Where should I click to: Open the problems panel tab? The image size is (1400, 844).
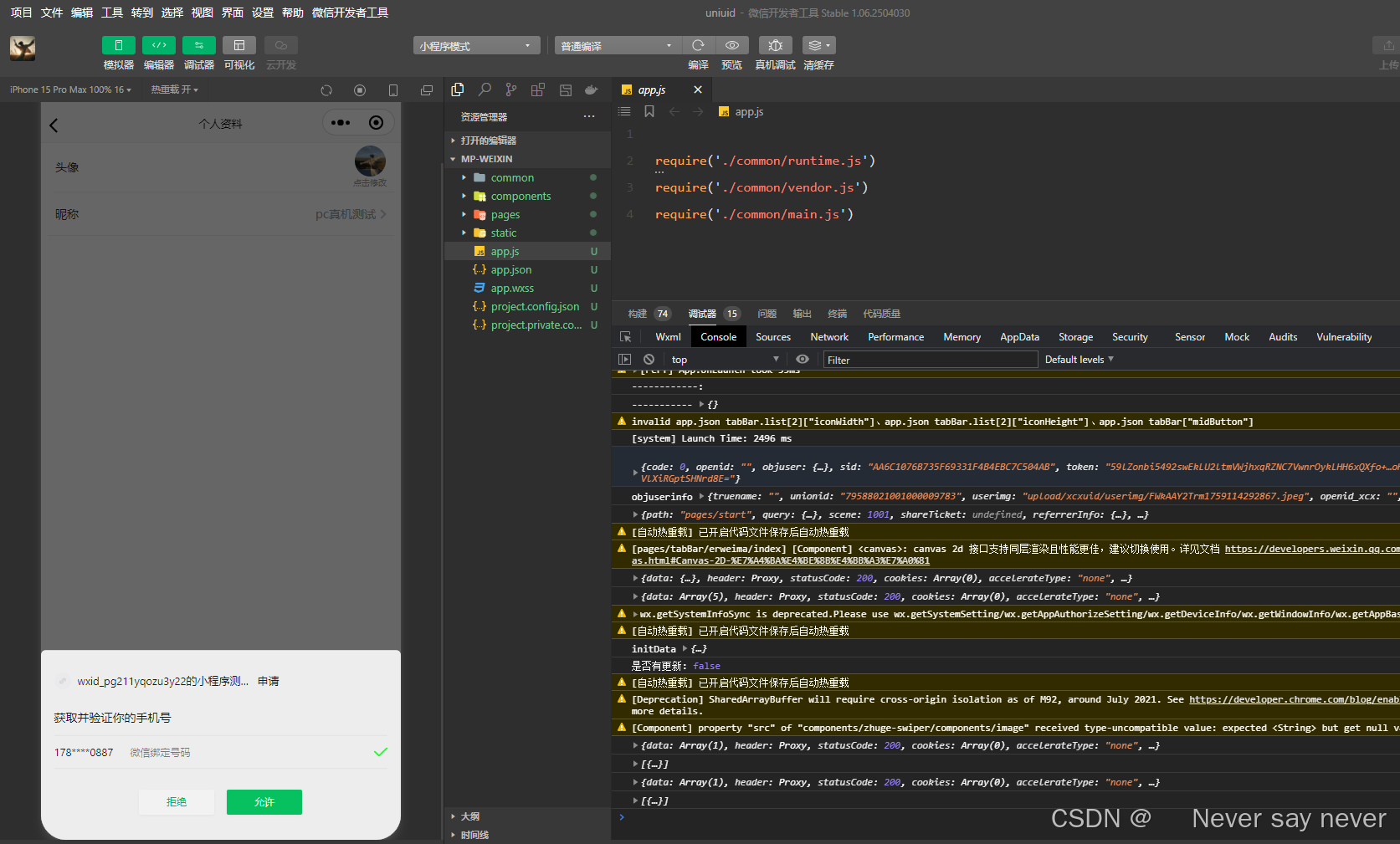767,314
